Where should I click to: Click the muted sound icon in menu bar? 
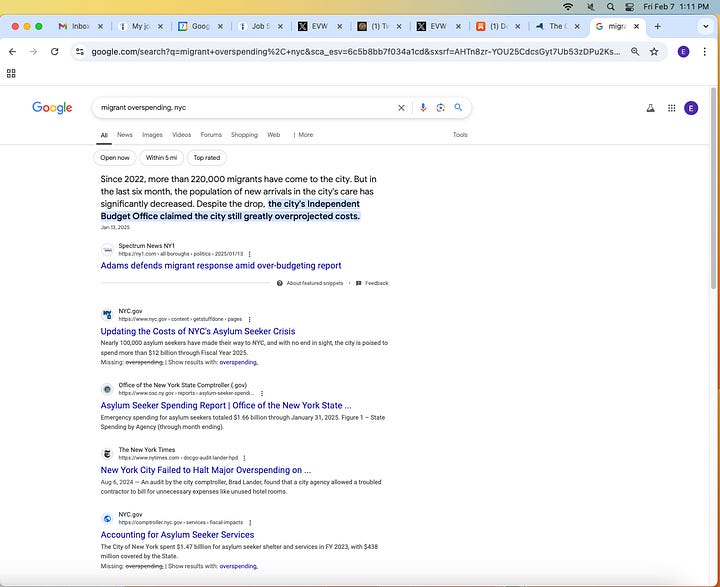[x=591, y=6]
